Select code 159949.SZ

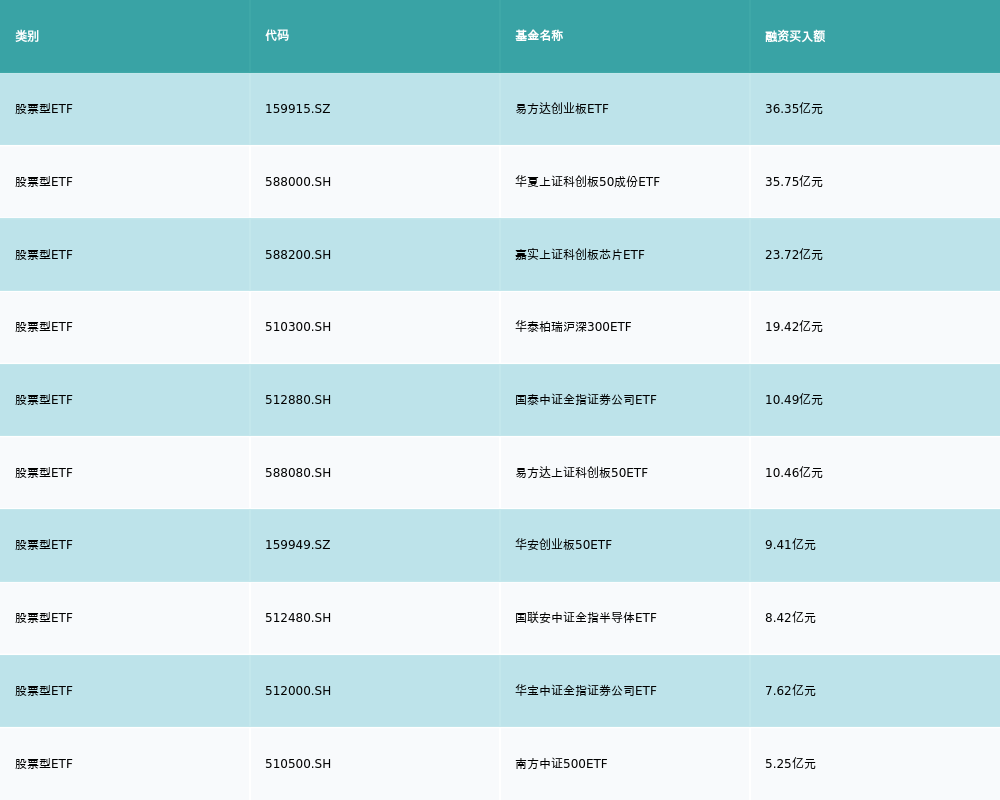pos(298,545)
